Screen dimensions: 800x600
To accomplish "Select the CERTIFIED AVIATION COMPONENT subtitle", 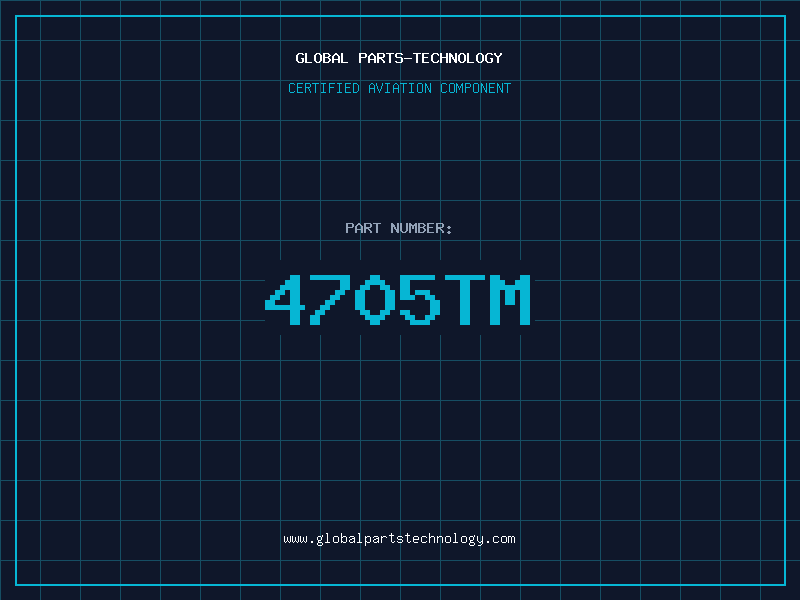I will pyautogui.click(x=399, y=88).
